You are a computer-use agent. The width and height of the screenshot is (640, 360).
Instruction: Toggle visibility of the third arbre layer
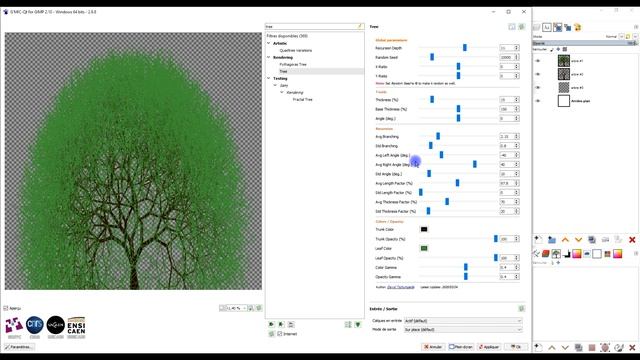538,87
